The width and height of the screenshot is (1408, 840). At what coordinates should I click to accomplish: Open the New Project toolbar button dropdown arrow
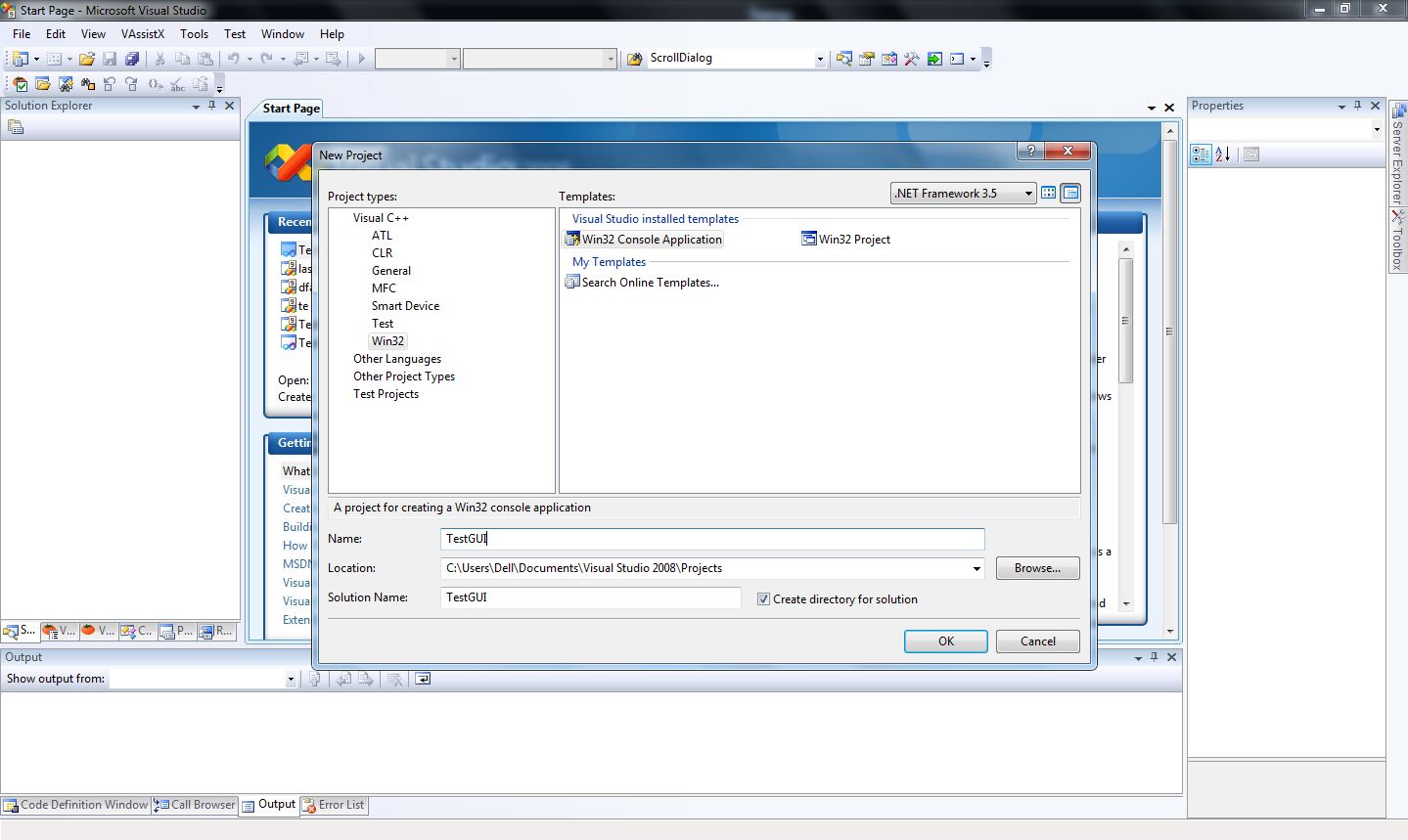pyautogui.click(x=36, y=59)
